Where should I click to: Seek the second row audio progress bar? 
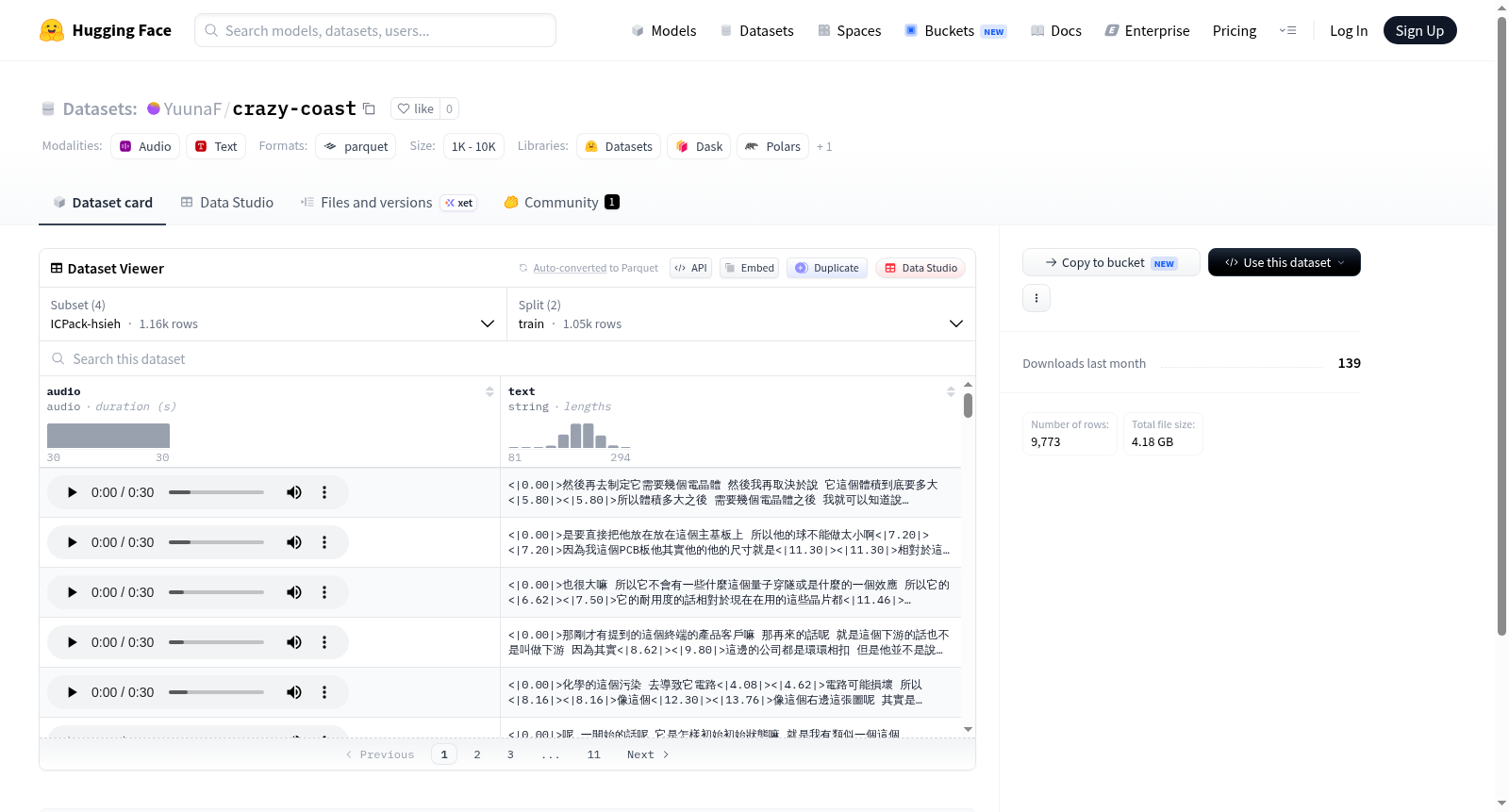point(216,542)
